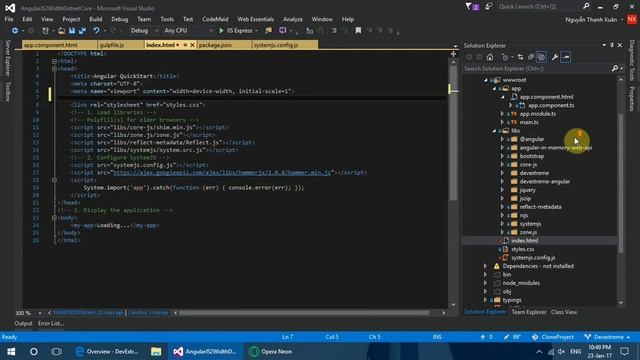Open the Any CPU platform dropdown

(x=188, y=31)
